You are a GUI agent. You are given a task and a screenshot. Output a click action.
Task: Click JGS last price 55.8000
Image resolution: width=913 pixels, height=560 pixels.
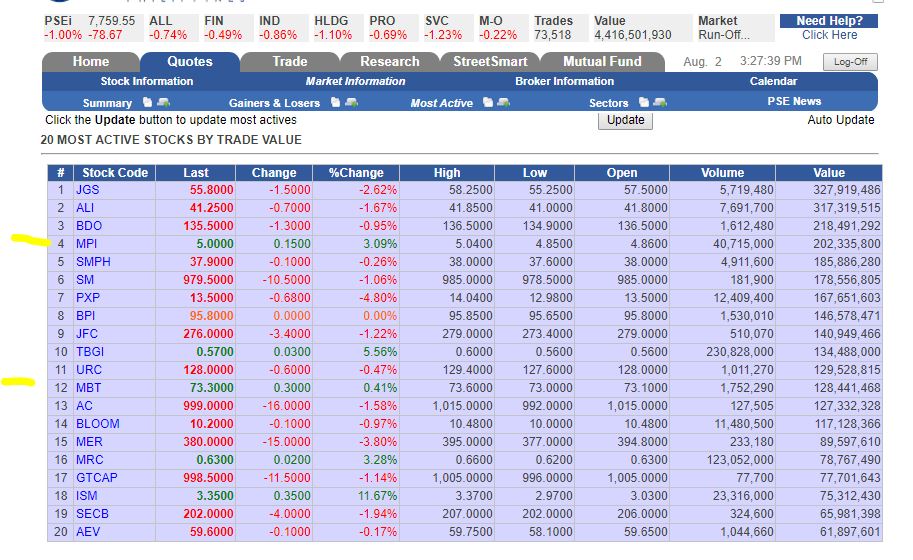(x=211, y=190)
